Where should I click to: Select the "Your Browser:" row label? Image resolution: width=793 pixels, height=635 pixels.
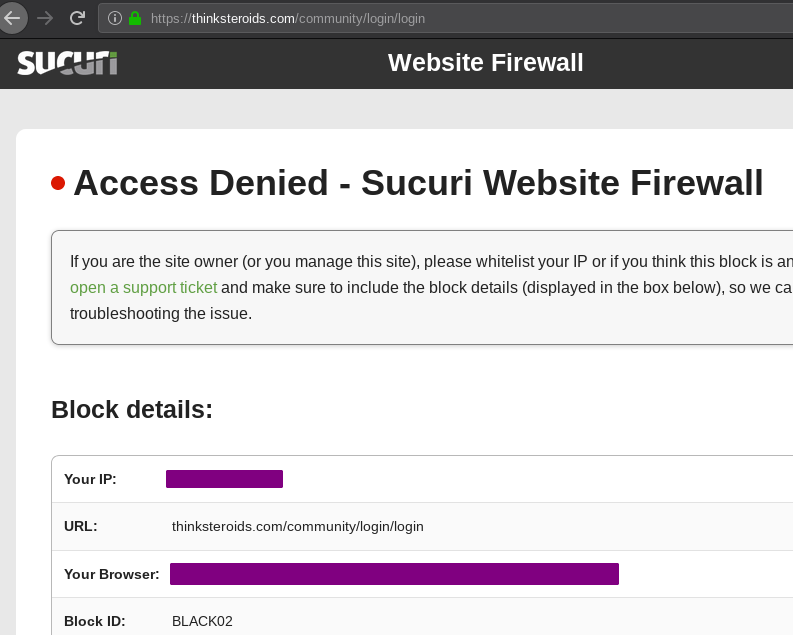(x=111, y=574)
